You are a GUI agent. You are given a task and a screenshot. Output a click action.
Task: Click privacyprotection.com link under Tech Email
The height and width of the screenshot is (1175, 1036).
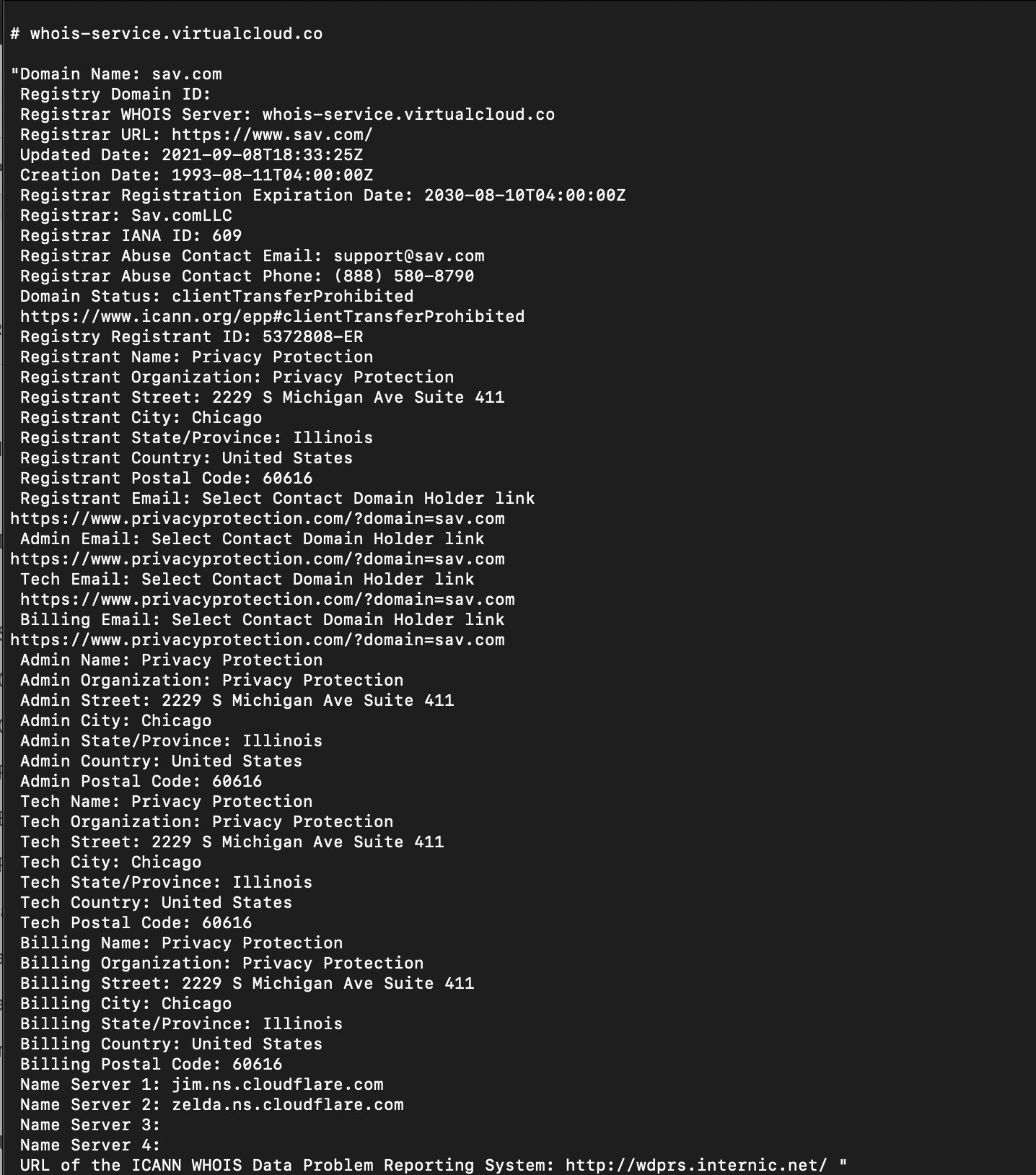point(268,600)
